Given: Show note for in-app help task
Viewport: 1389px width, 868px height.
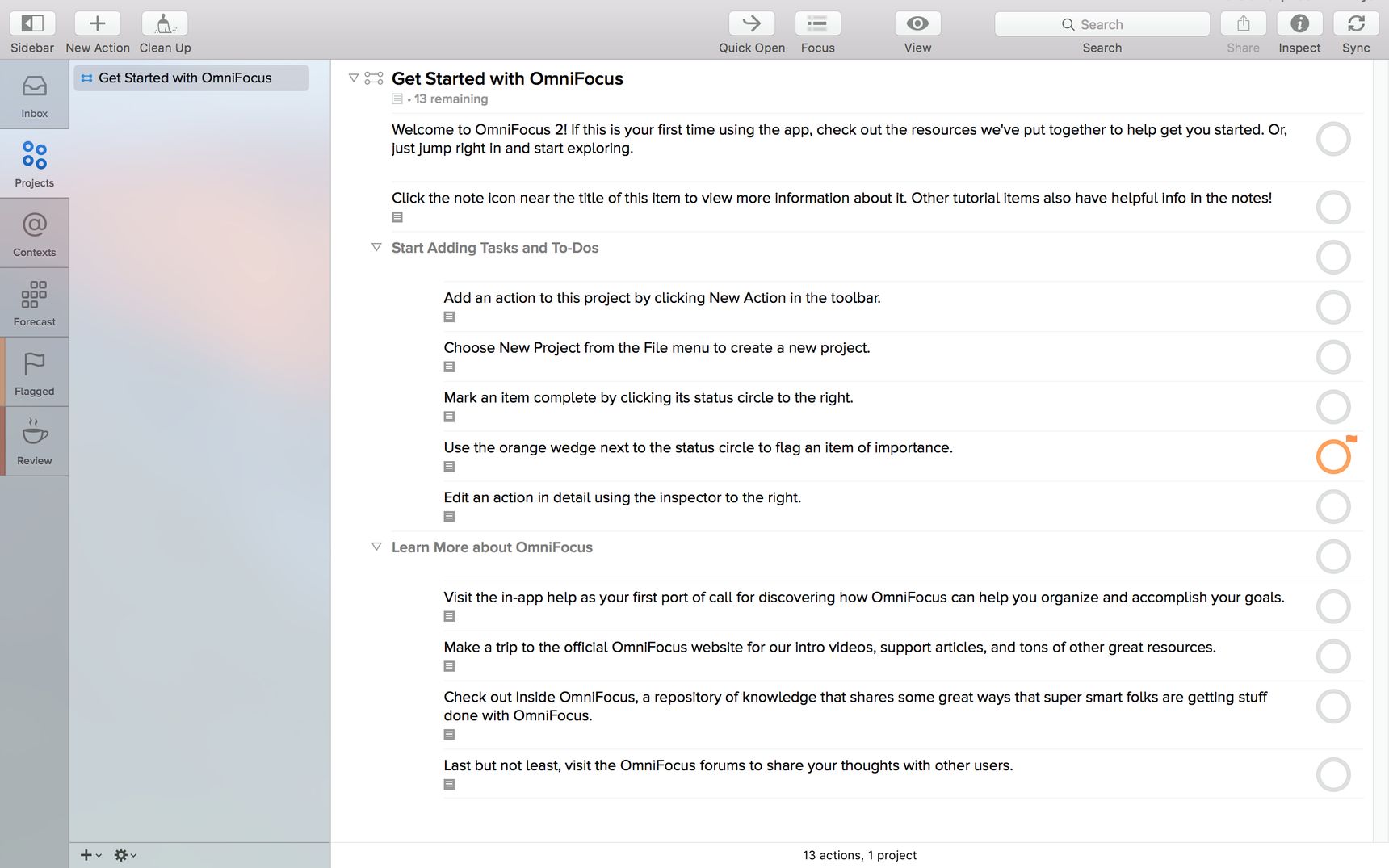Looking at the screenshot, I should pyautogui.click(x=449, y=616).
